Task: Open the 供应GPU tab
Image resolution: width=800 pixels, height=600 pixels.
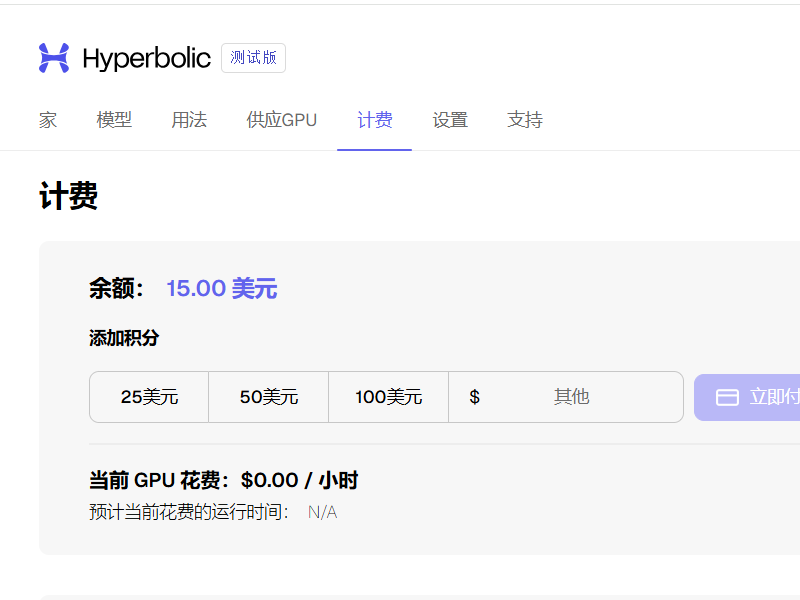Action: (x=282, y=120)
